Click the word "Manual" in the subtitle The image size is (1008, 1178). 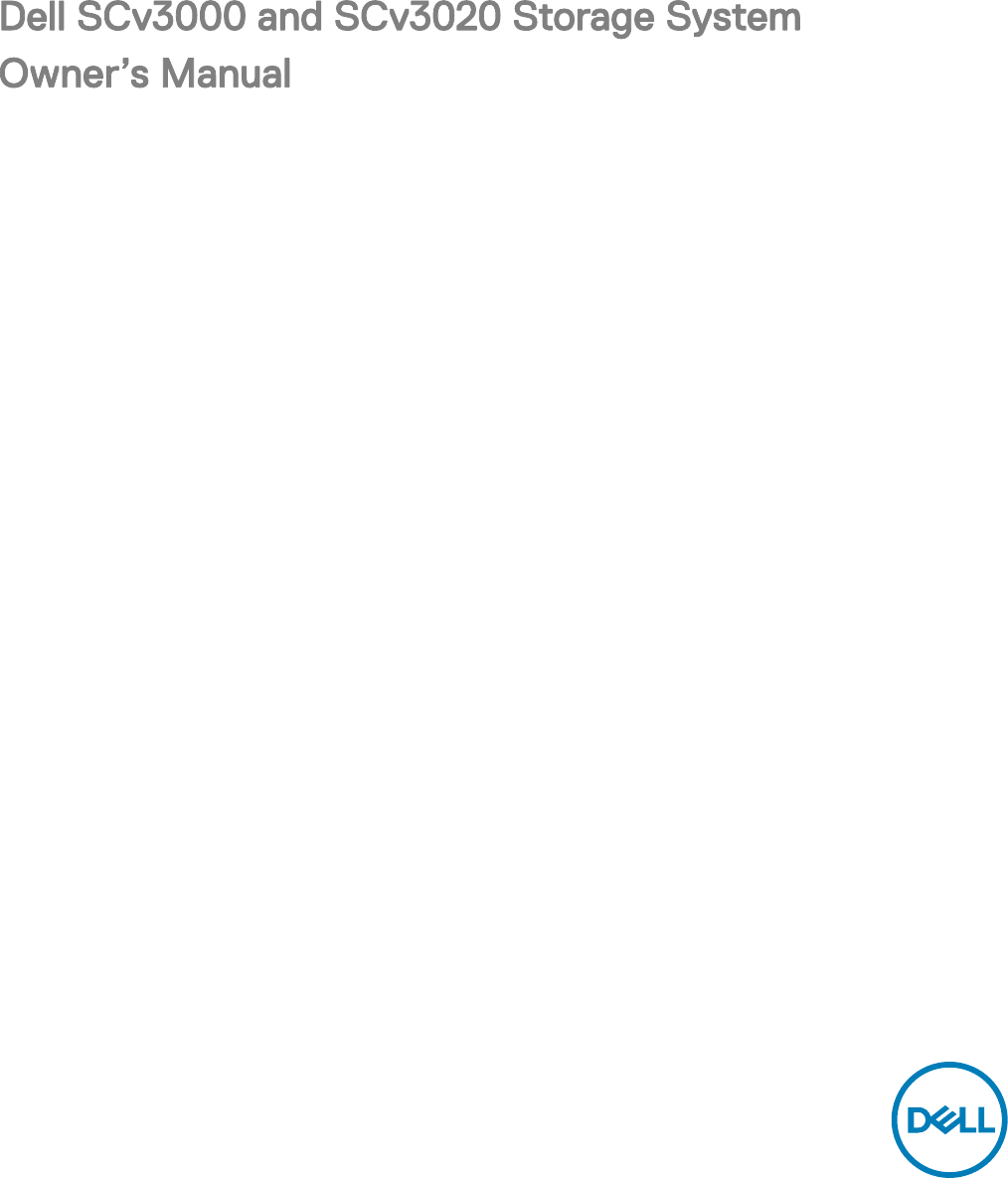226,74
